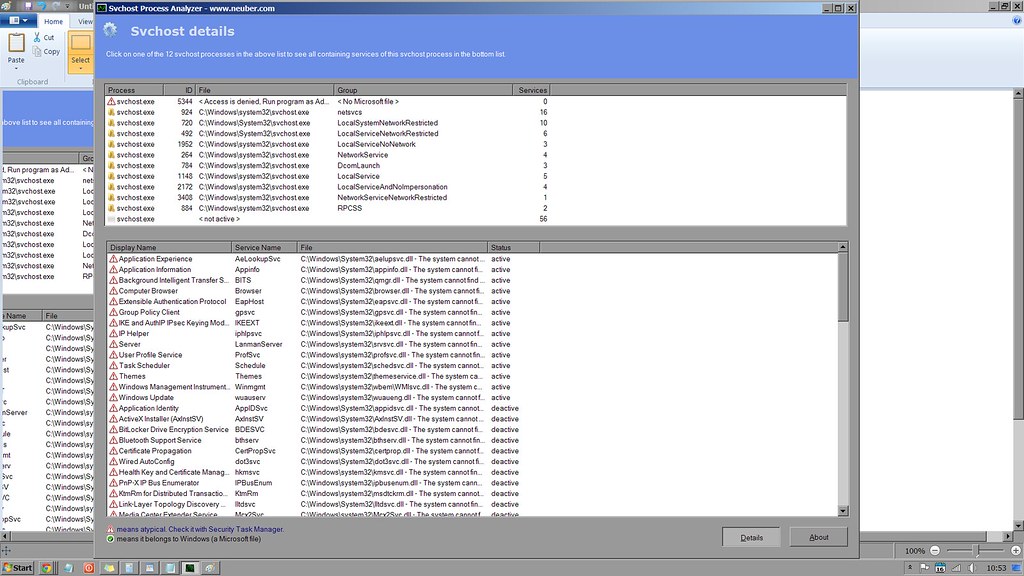This screenshot has width=1024, height=576.
Task: Click the Paint zoom in button
Action: pyautogui.click(x=1016, y=551)
